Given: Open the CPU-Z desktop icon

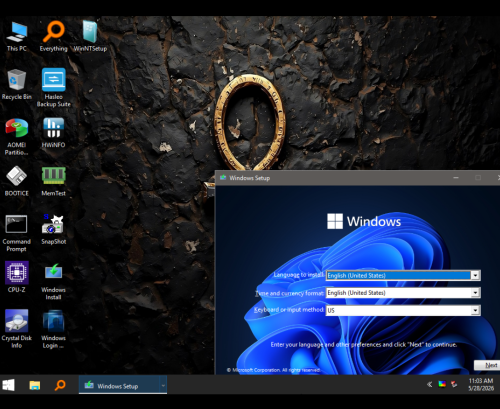Looking at the screenshot, I should (17, 277).
